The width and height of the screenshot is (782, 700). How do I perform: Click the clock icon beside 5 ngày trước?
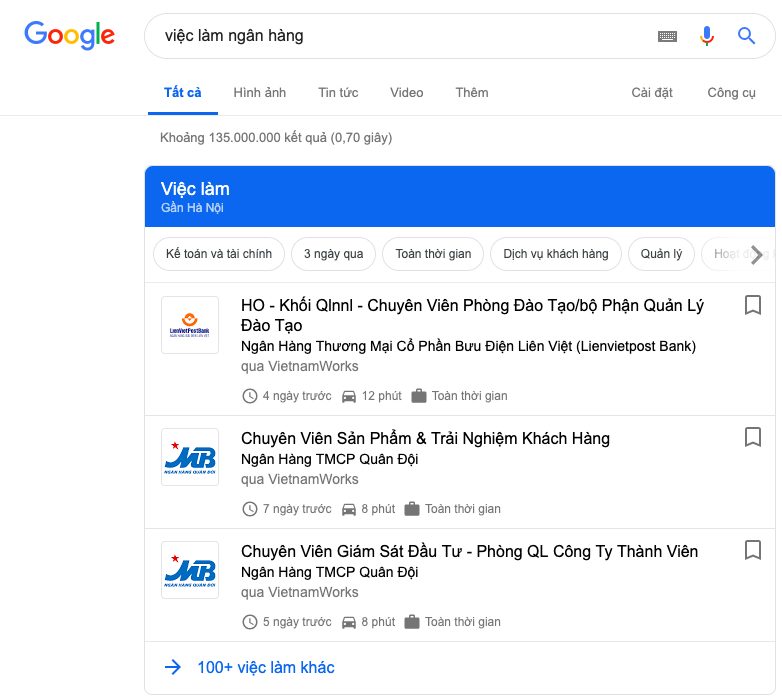(x=249, y=622)
